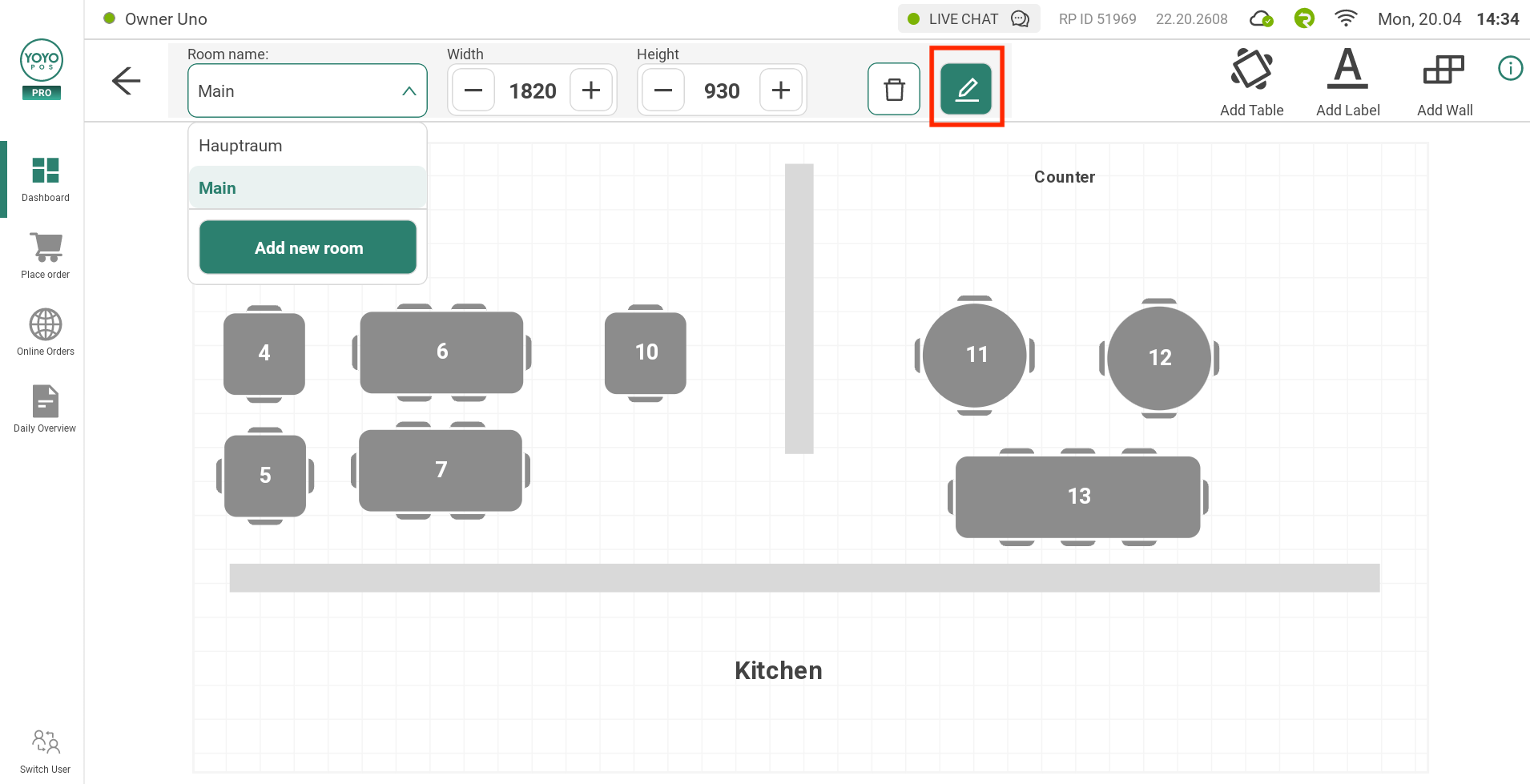Click the Add Table icon
The height and width of the screenshot is (784, 1530).
pos(1251,78)
